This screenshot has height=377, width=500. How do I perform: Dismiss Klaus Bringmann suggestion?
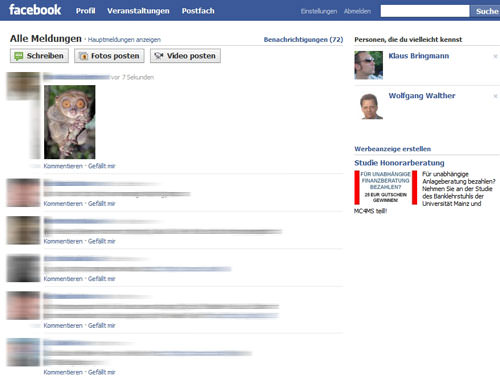point(495,56)
